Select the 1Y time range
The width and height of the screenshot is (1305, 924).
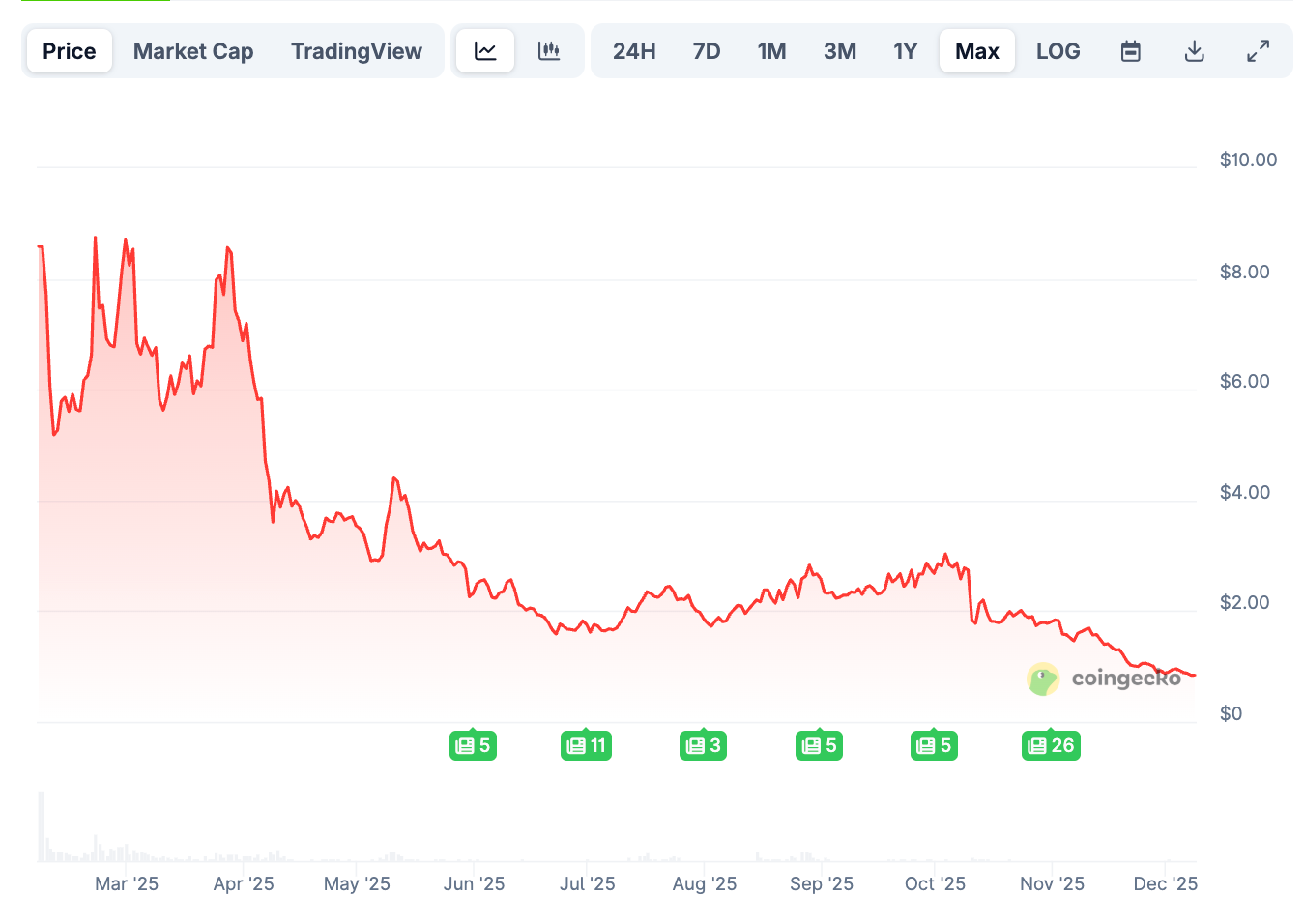(x=905, y=51)
